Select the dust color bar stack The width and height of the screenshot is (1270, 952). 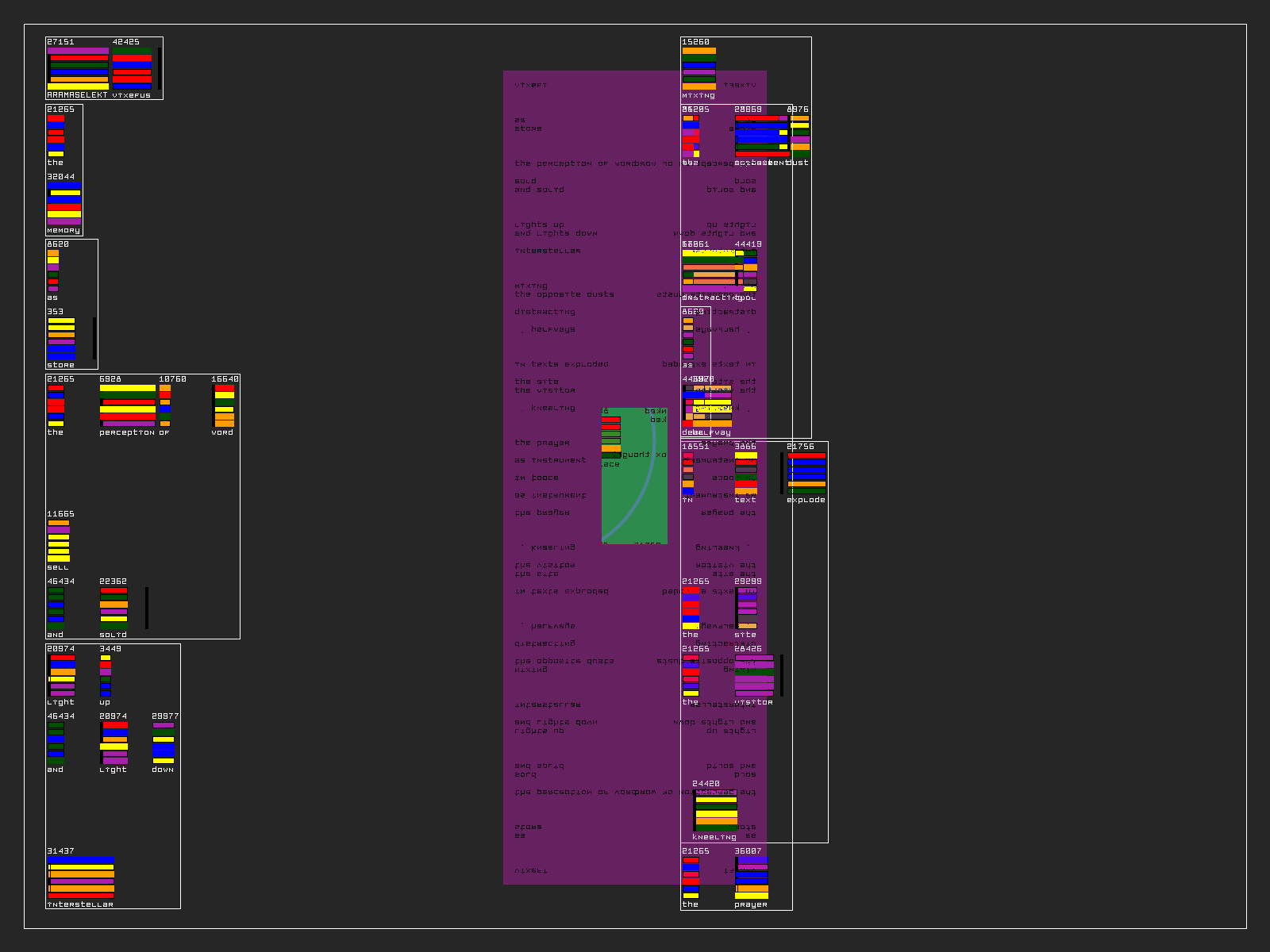click(799, 136)
